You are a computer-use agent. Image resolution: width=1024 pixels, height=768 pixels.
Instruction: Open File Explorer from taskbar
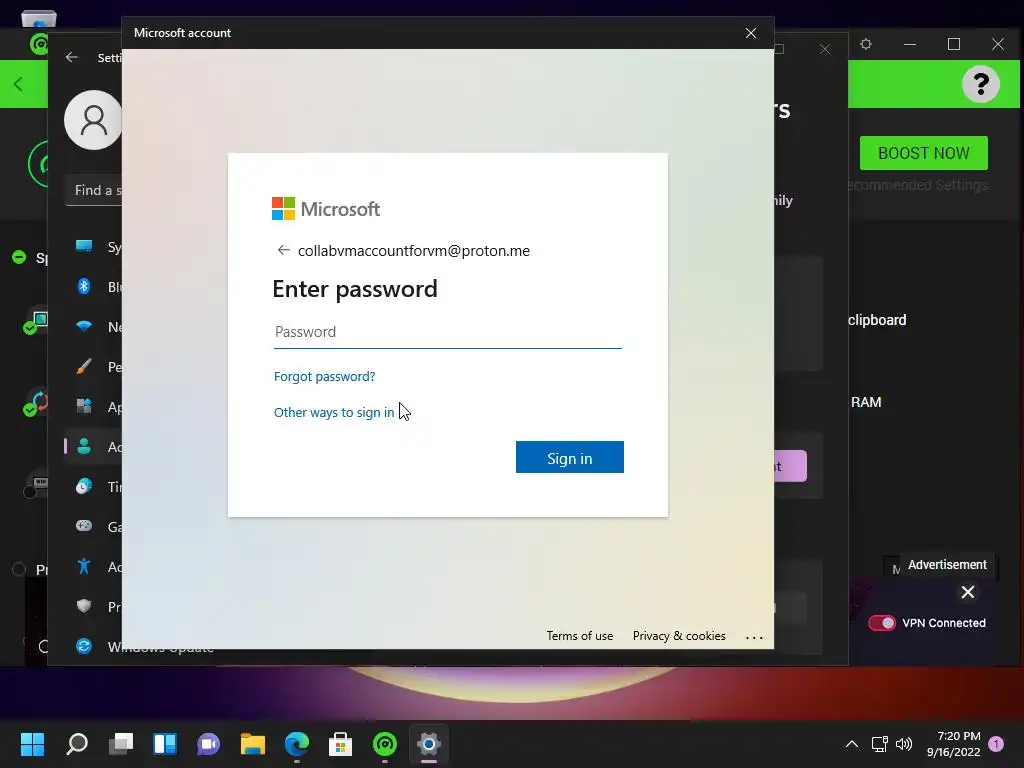(253, 744)
